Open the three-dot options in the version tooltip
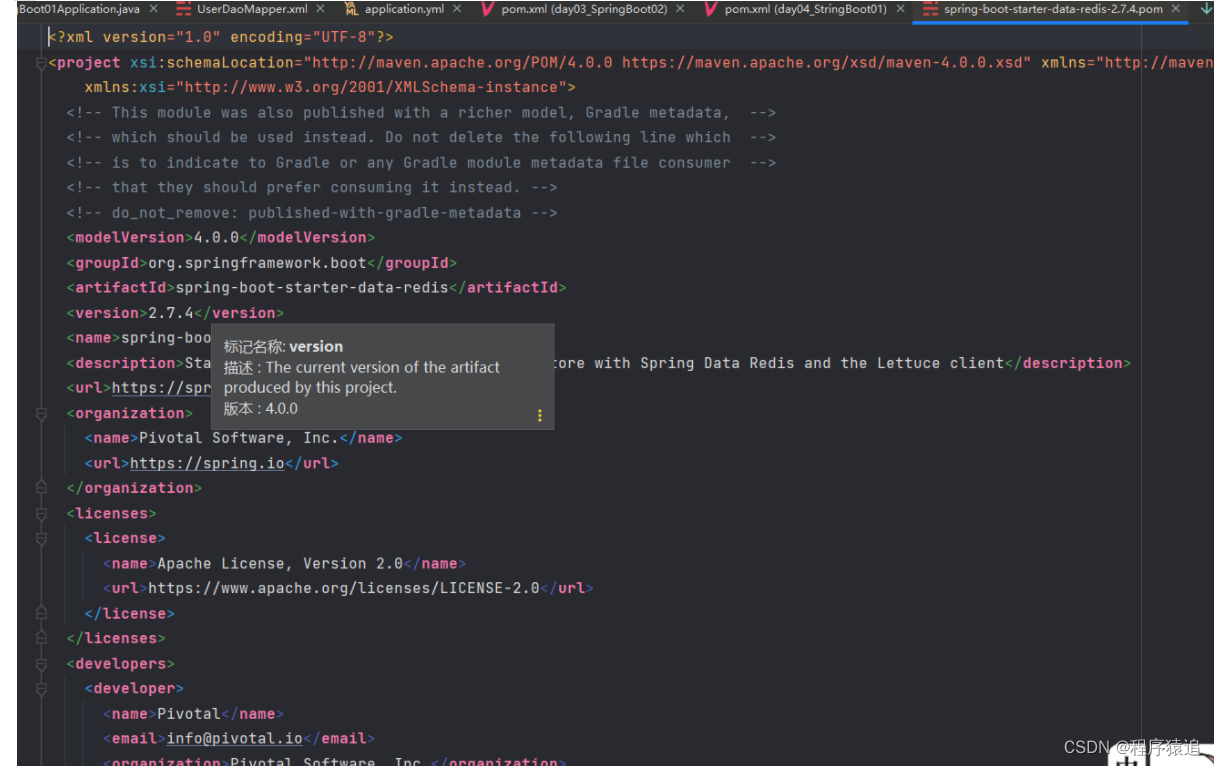This screenshot has height=766, width=1216. click(540, 415)
